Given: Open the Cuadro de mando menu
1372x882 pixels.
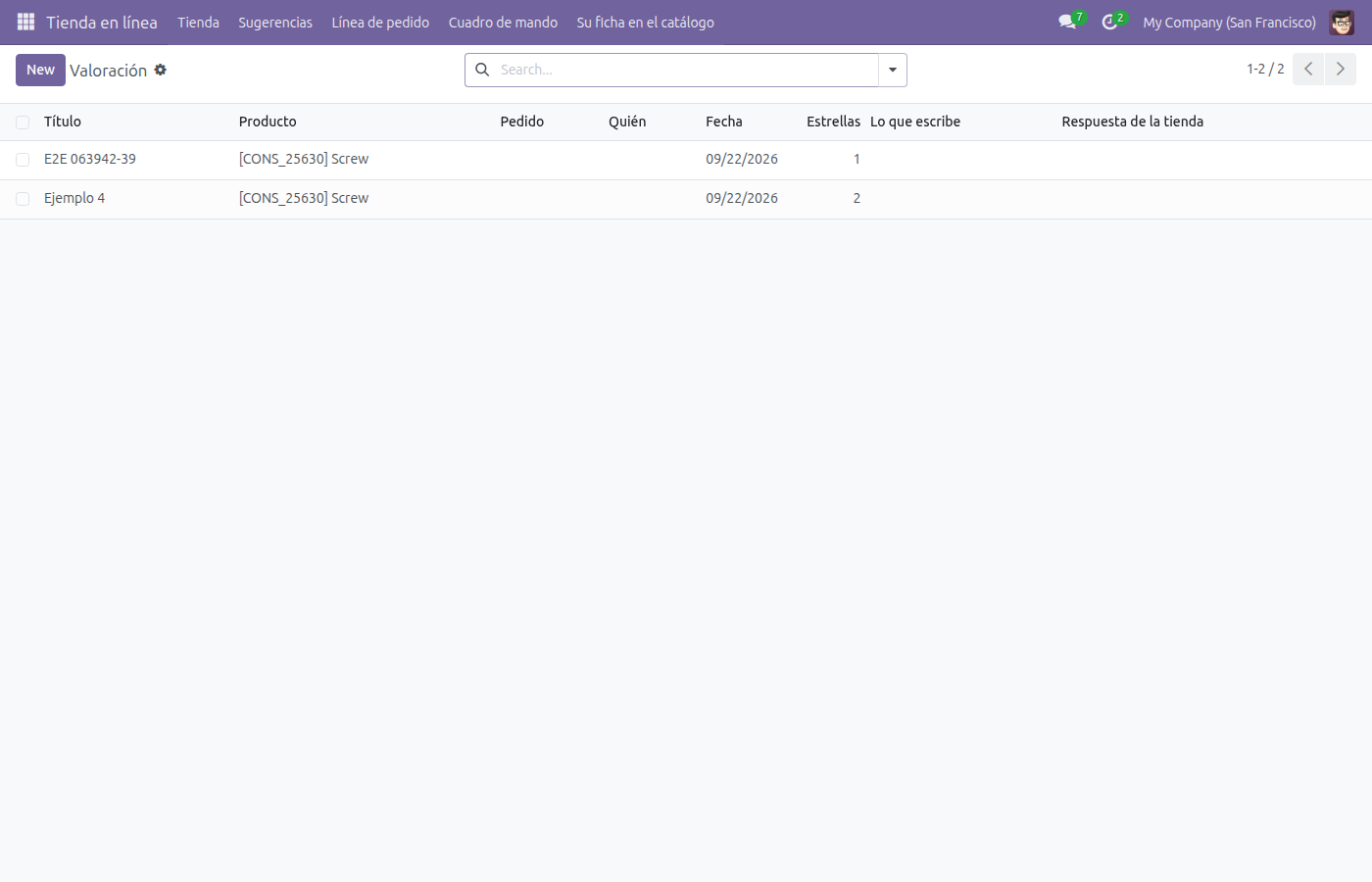Looking at the screenshot, I should 503,22.
